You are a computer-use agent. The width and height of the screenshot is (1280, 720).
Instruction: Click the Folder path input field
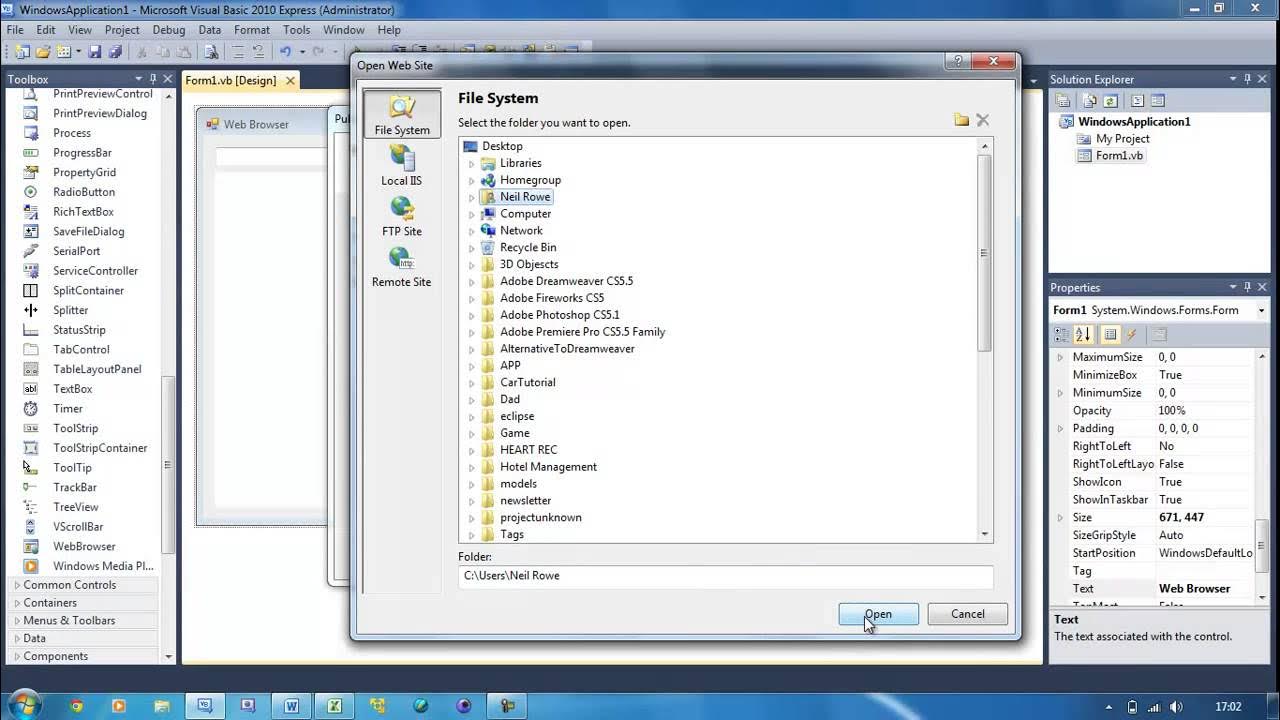(x=725, y=576)
